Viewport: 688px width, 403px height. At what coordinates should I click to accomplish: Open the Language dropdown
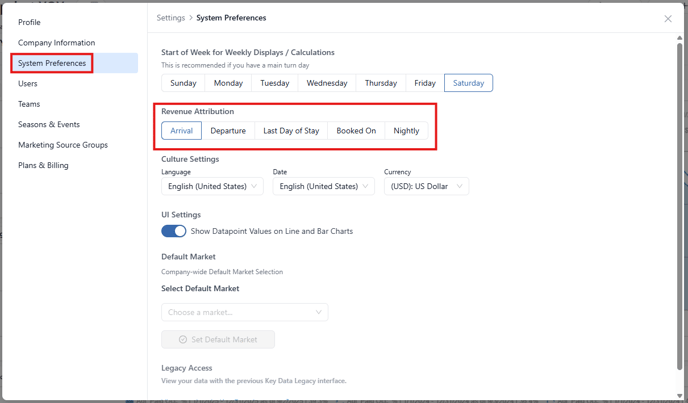coord(212,186)
